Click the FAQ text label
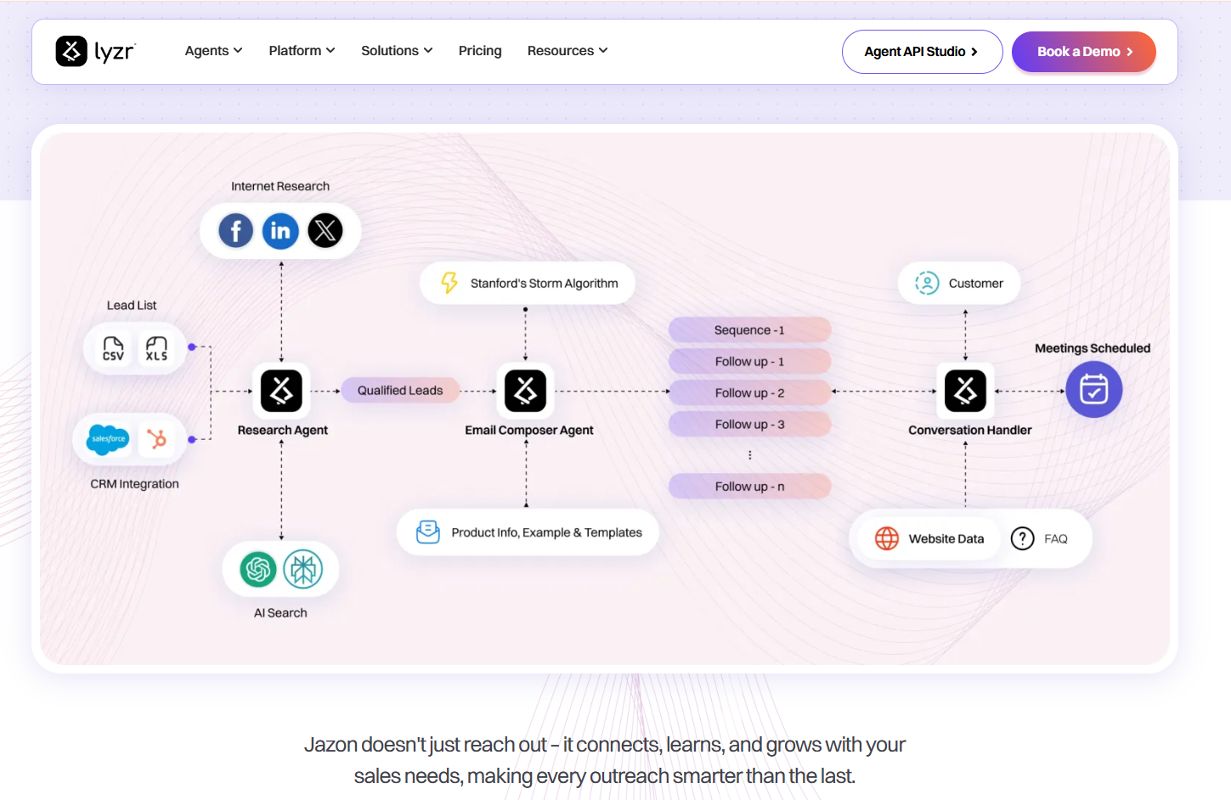Image resolution: width=1231 pixels, height=800 pixels. (1056, 538)
